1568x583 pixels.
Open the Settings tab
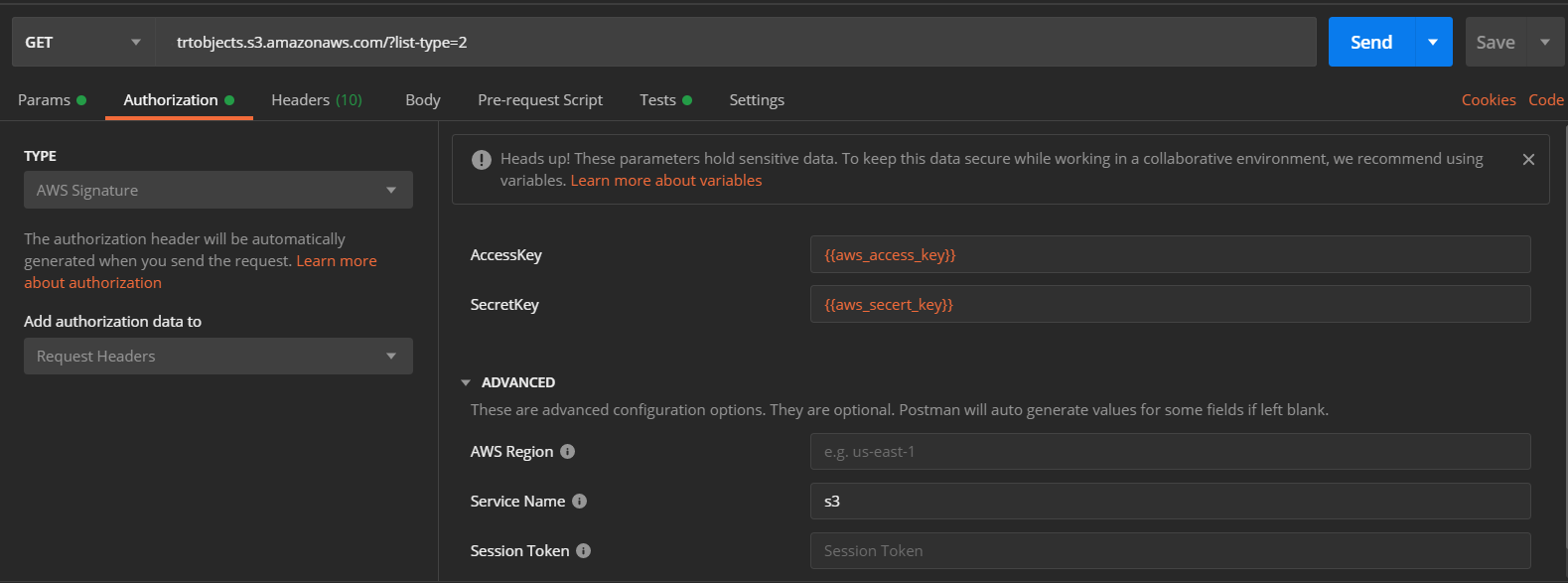pos(757,99)
